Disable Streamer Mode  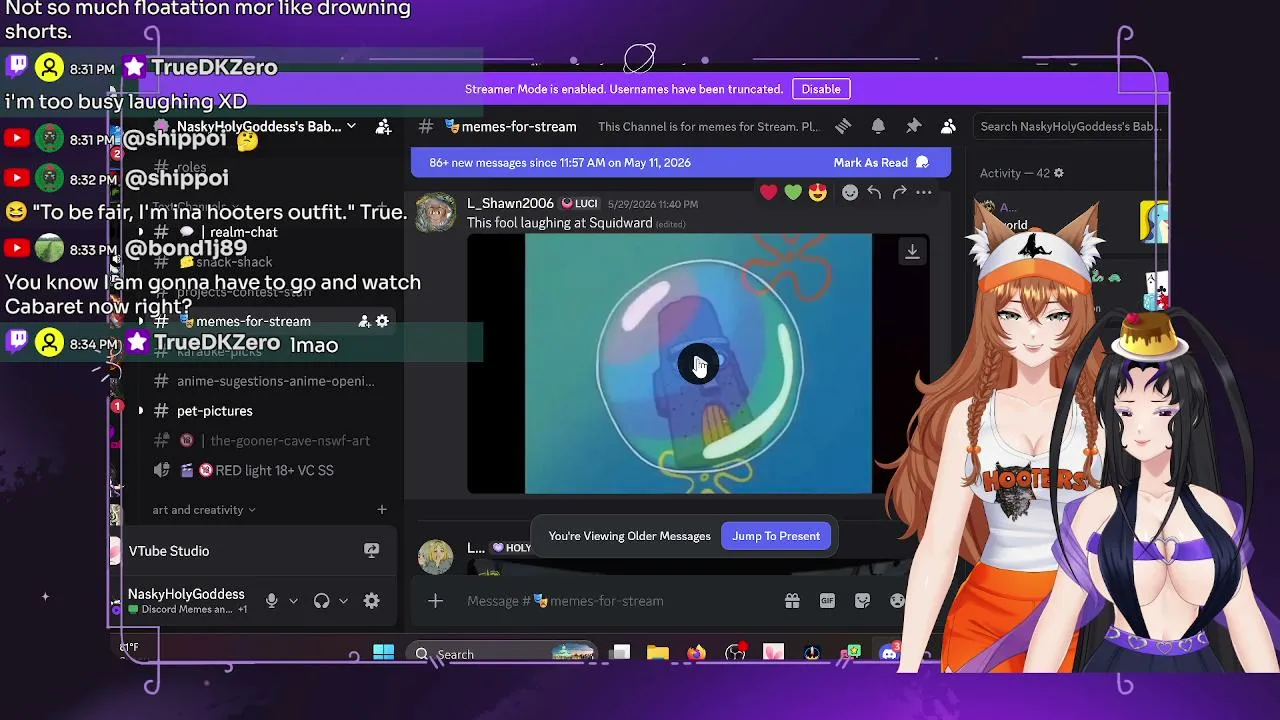coord(821,89)
